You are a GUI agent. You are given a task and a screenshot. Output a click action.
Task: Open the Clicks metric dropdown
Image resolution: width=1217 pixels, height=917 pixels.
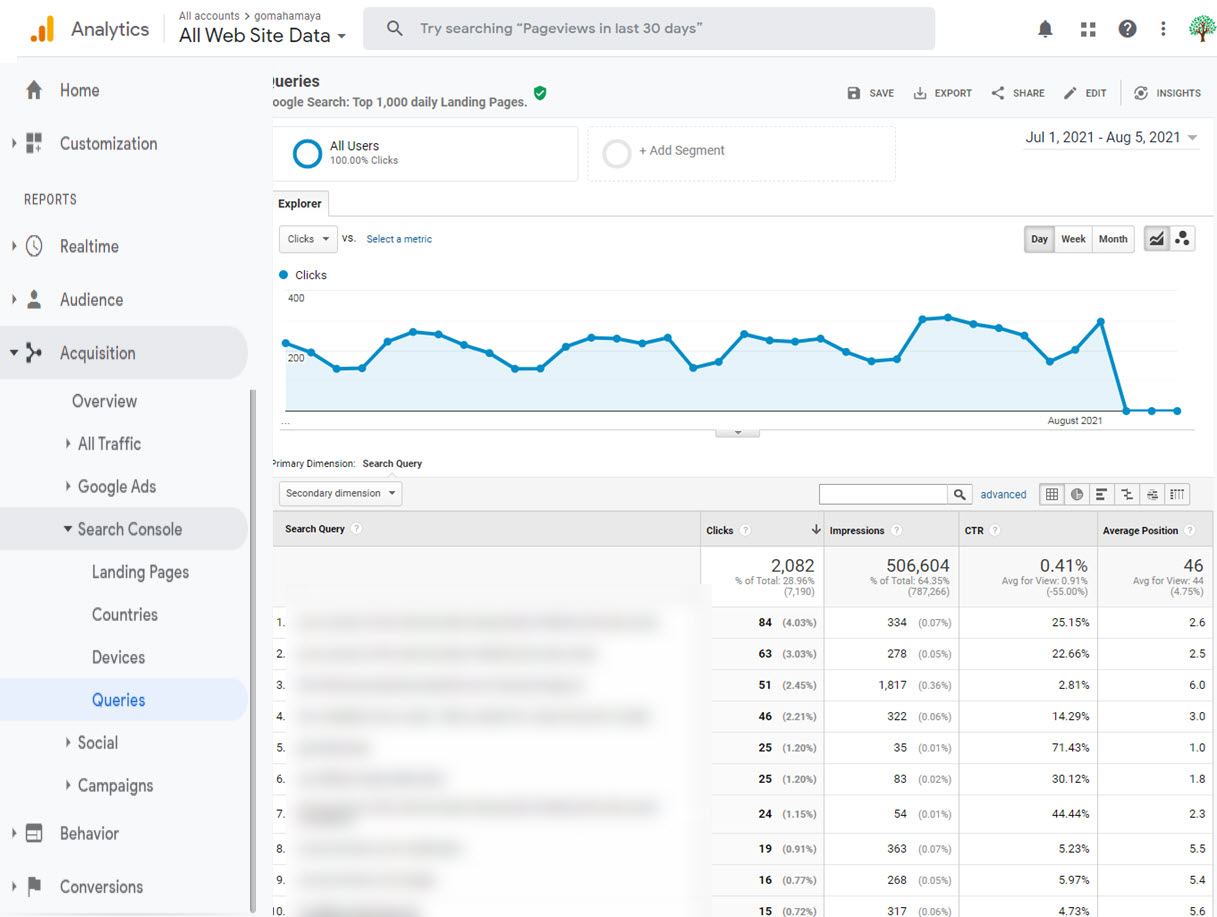(308, 239)
